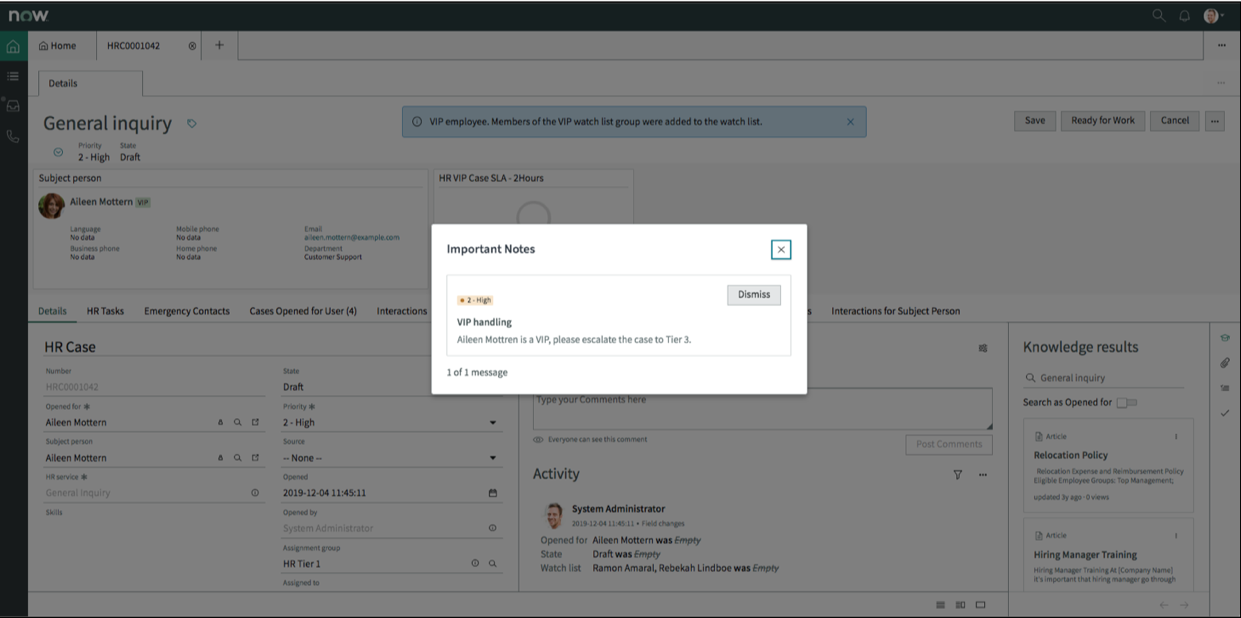Select the lower Details record tab
This screenshot has height=618, width=1241.
click(x=52, y=311)
